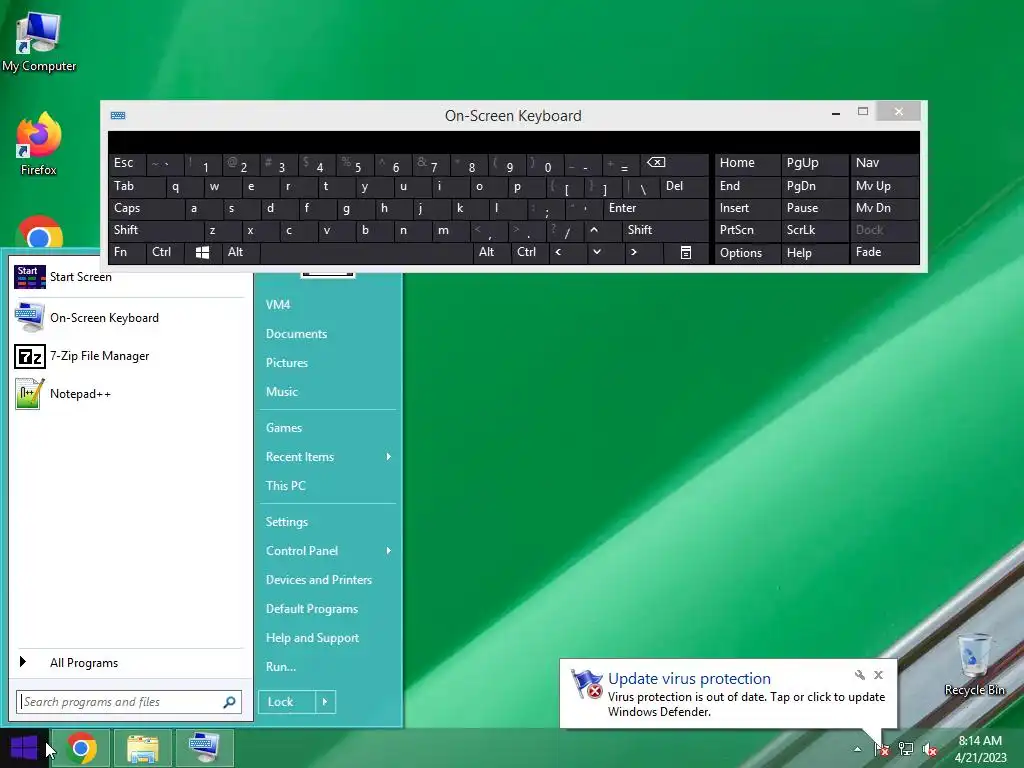
Task: Click the search magnifier icon
Action: coord(229,702)
